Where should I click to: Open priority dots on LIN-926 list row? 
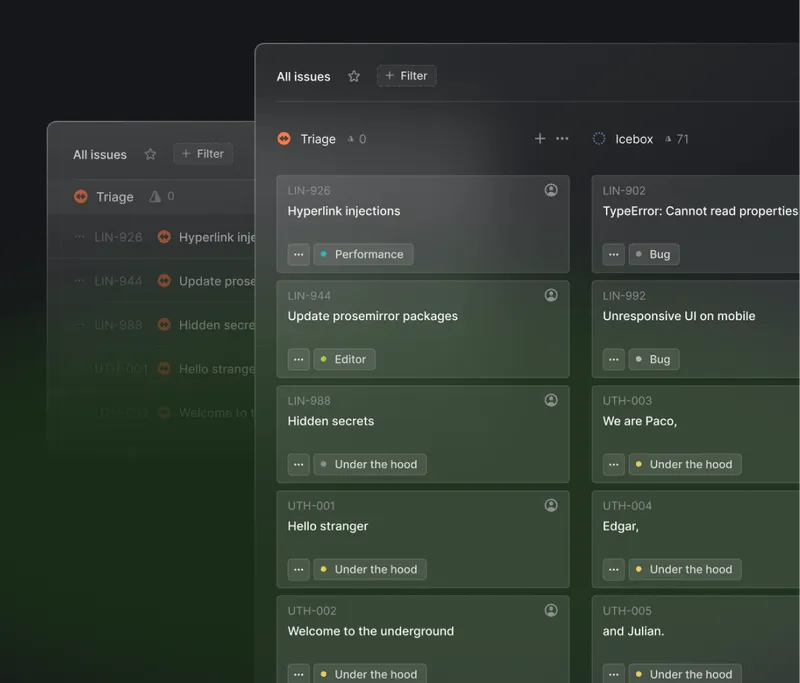(x=79, y=237)
